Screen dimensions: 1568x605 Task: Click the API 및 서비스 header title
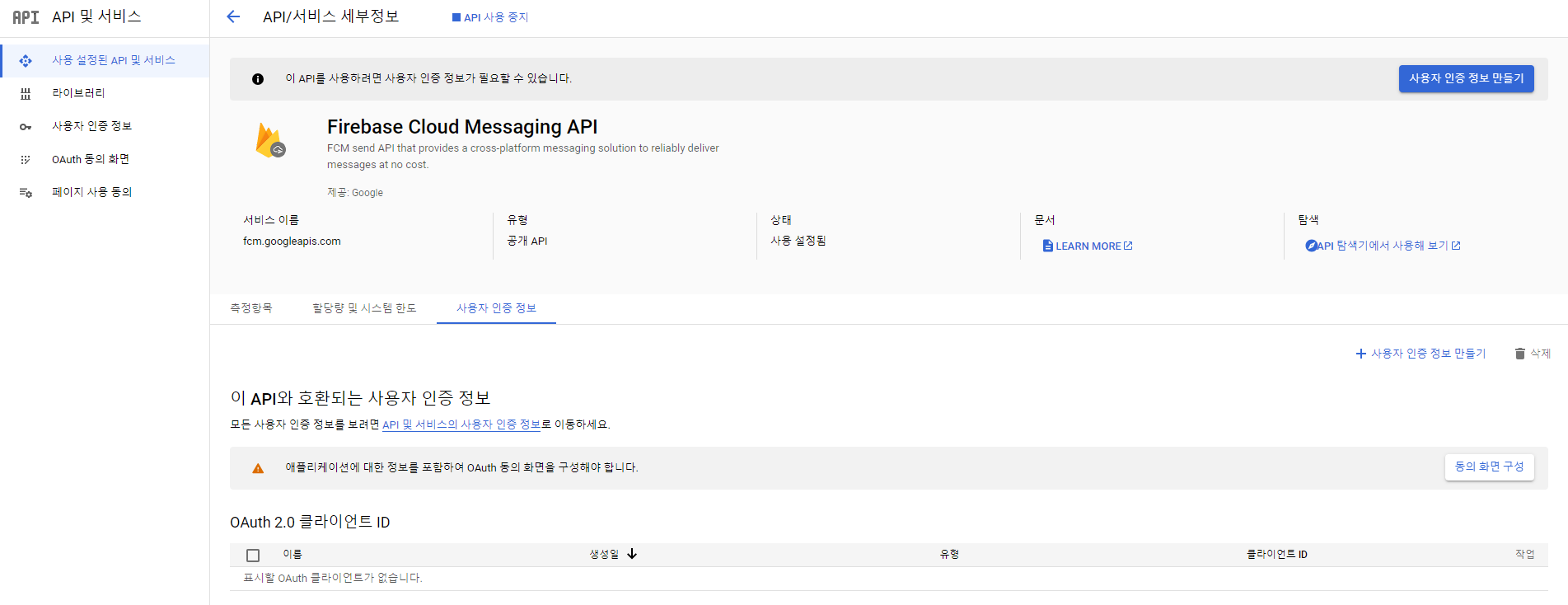(96, 16)
